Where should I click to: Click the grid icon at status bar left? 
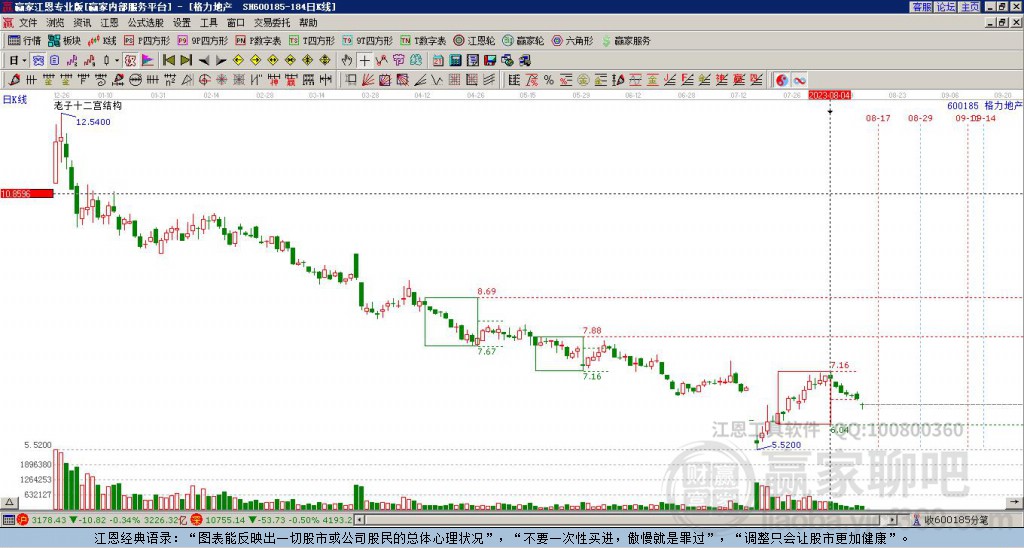pos(8,520)
